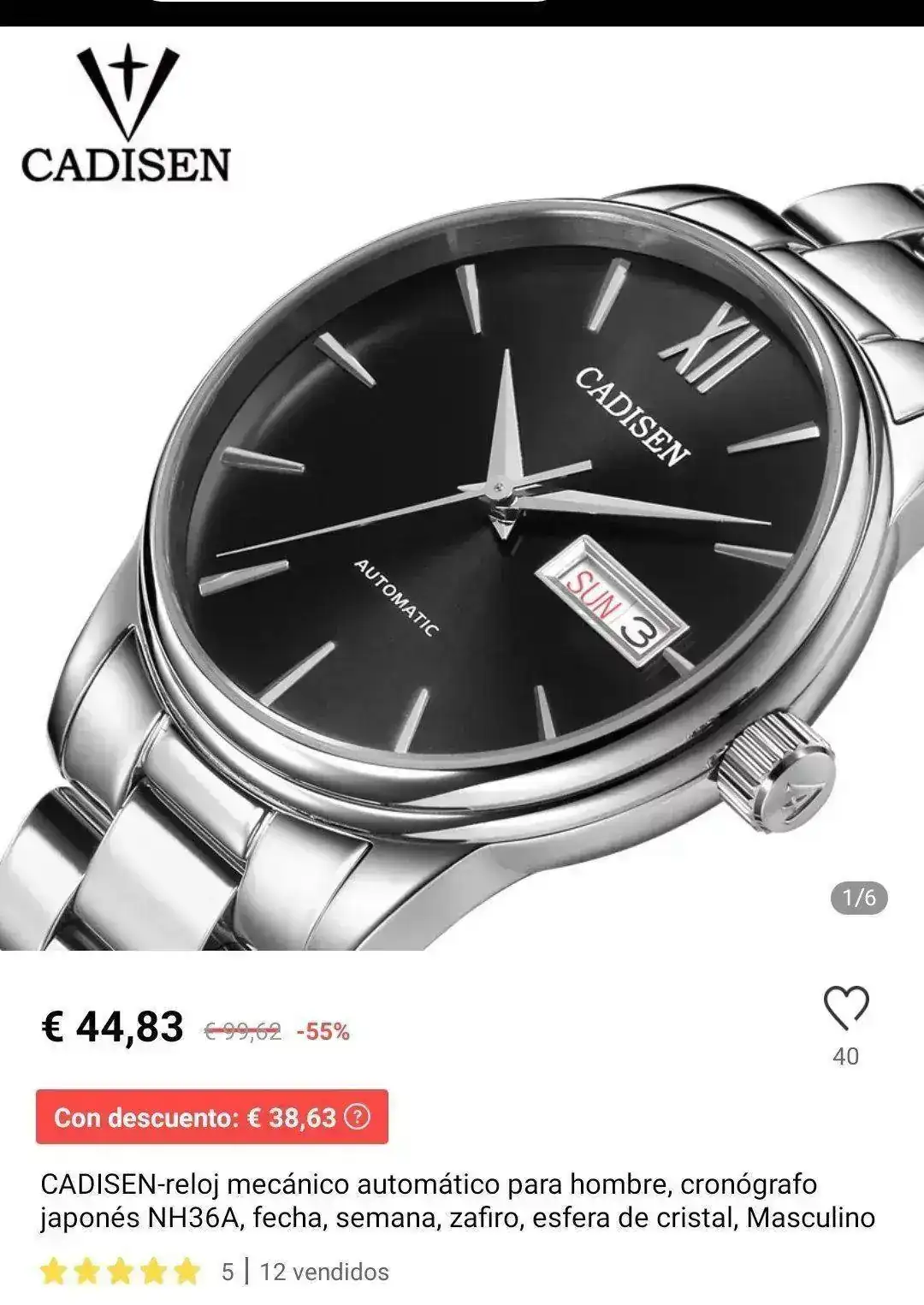Tap the rating score 5
This screenshot has width=924, height=1305.
(228, 1272)
